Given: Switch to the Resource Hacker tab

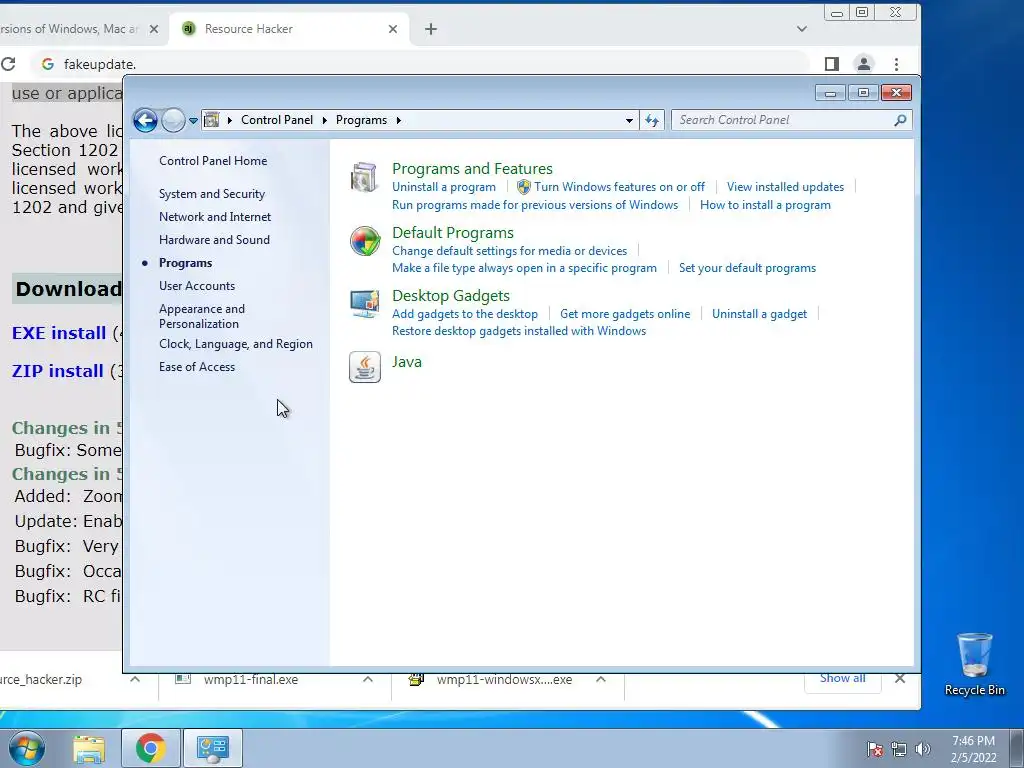Looking at the screenshot, I should click(x=288, y=29).
